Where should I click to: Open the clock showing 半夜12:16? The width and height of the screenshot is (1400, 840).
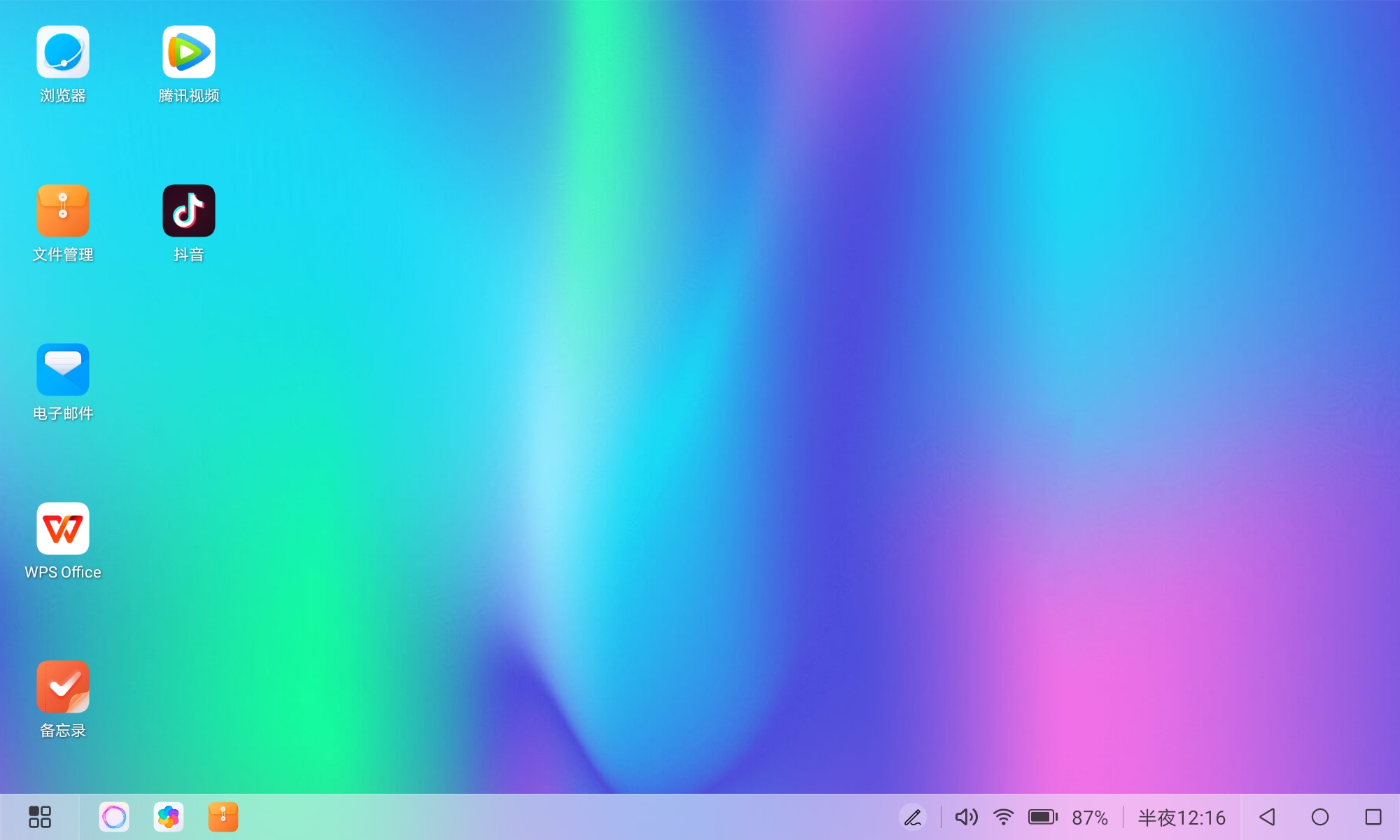(1182, 818)
